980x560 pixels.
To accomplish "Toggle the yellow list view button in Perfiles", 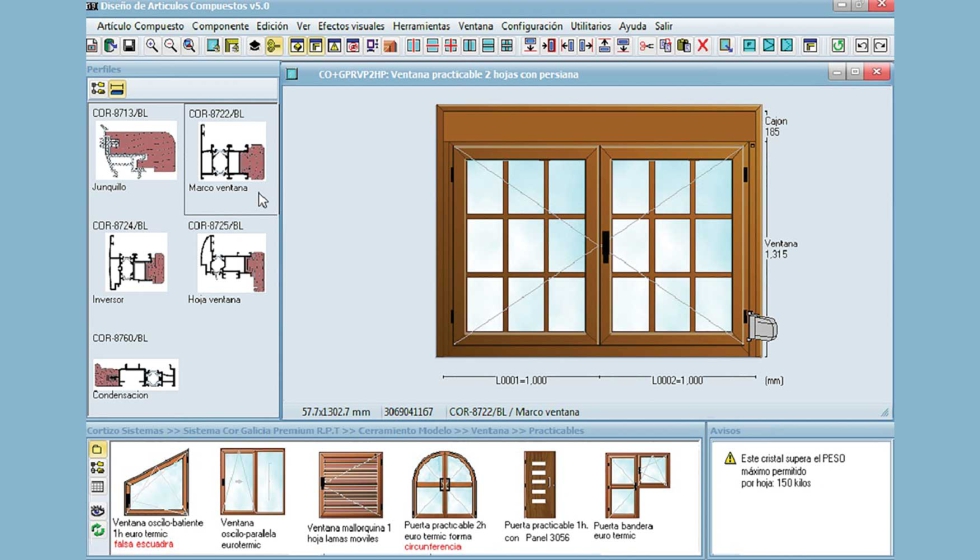I will 117,89.
